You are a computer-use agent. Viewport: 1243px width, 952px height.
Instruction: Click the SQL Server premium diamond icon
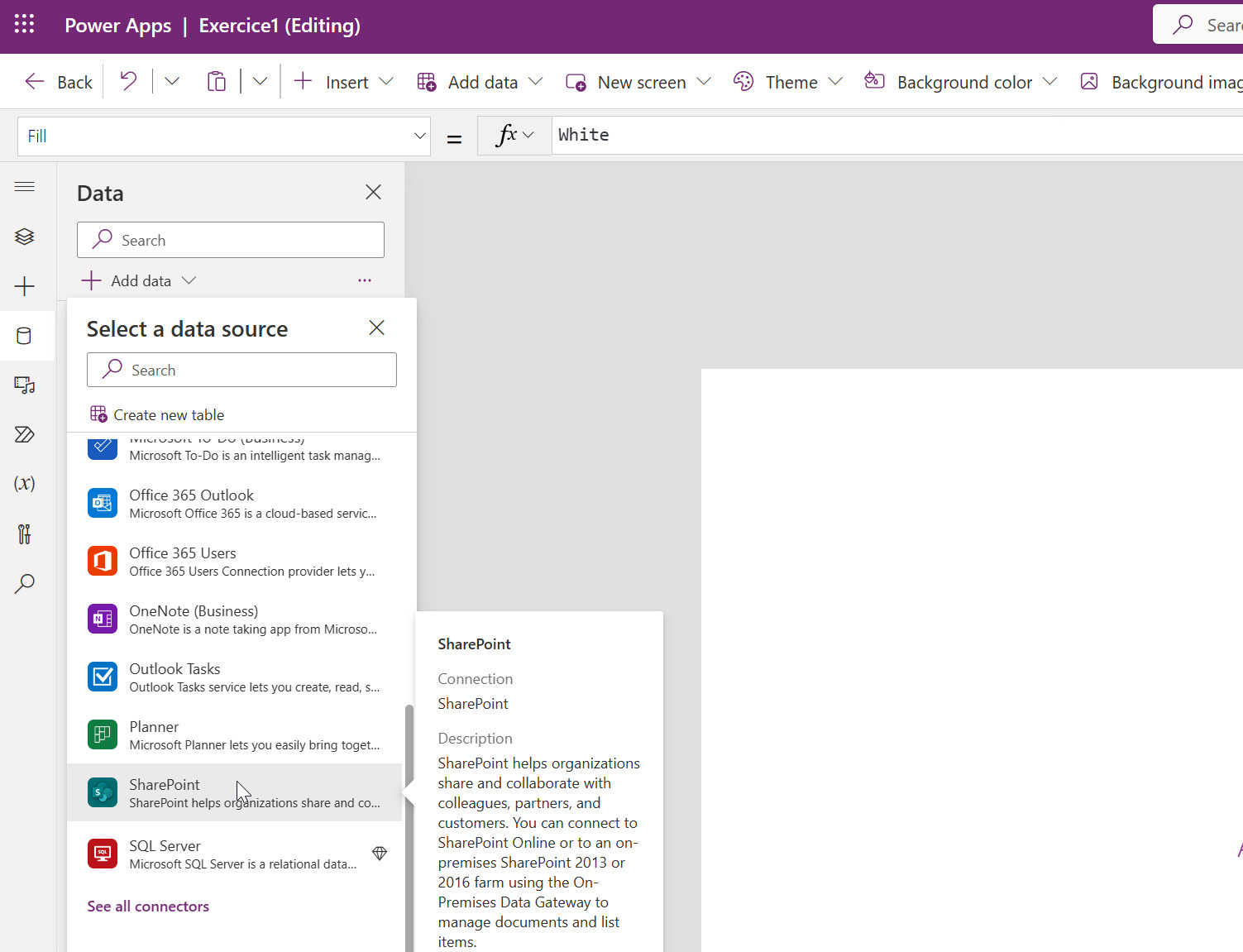point(380,853)
